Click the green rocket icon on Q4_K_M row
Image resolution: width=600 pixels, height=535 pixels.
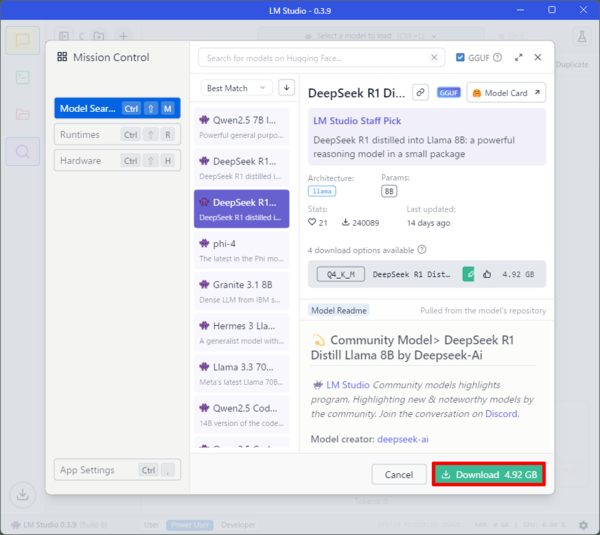click(468, 274)
